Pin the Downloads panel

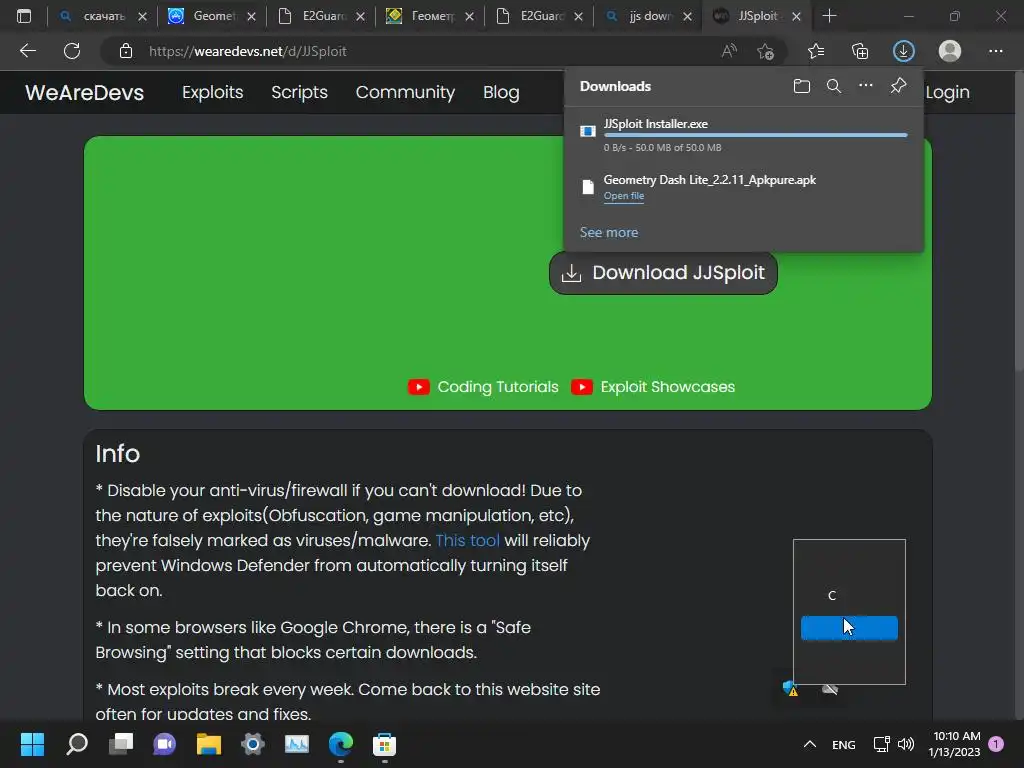point(899,86)
